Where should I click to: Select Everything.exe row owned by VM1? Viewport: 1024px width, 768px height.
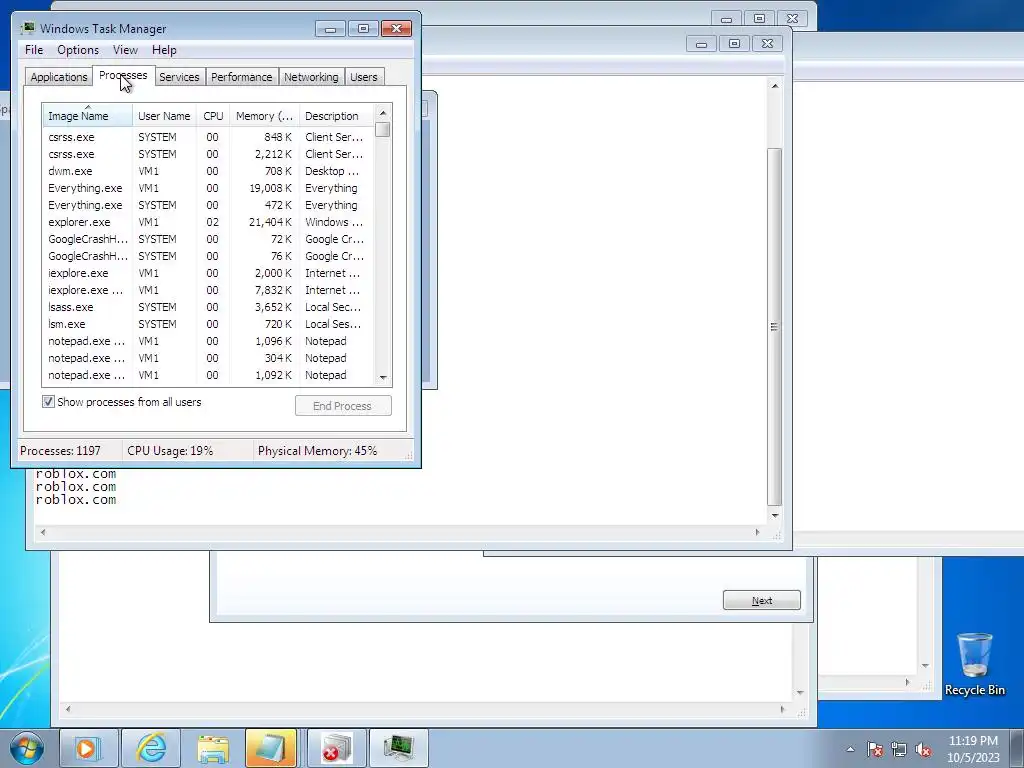208,188
